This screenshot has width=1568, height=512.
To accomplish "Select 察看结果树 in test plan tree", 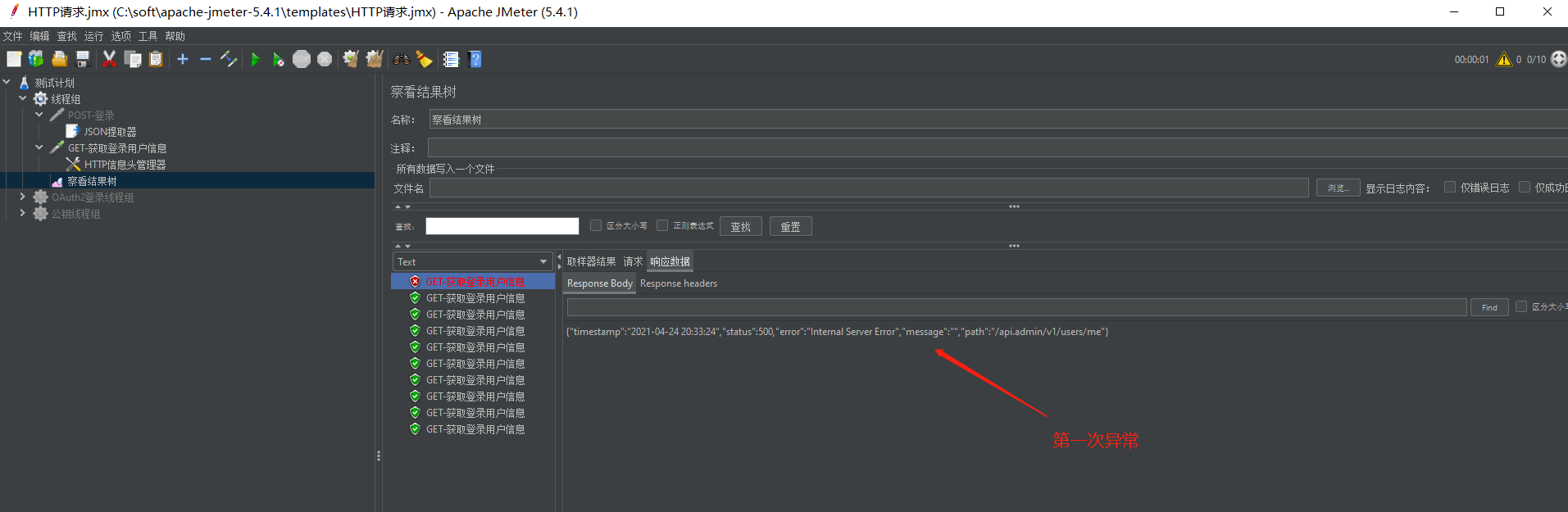I will click(92, 180).
